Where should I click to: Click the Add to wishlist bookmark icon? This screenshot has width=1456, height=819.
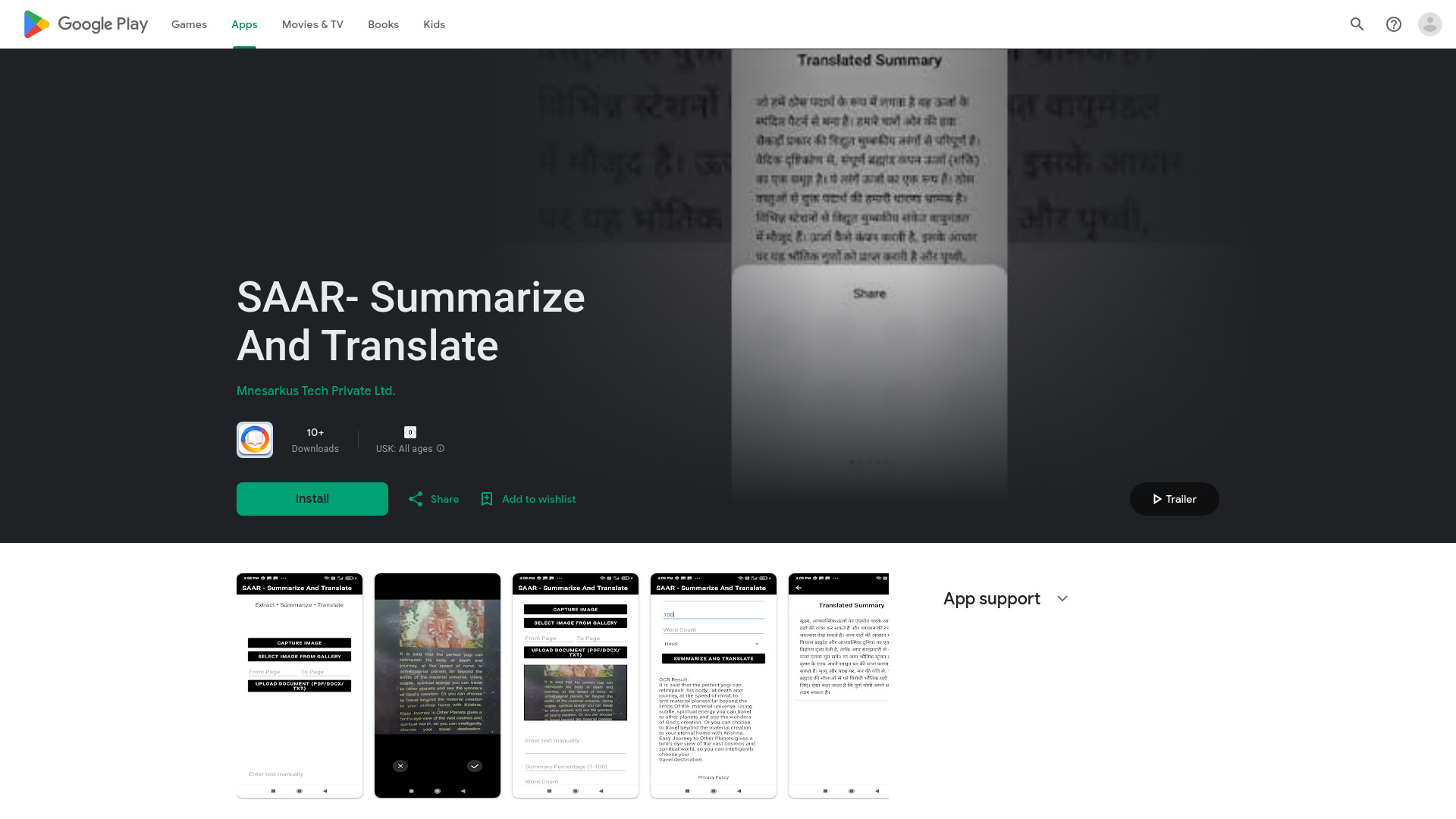point(487,499)
